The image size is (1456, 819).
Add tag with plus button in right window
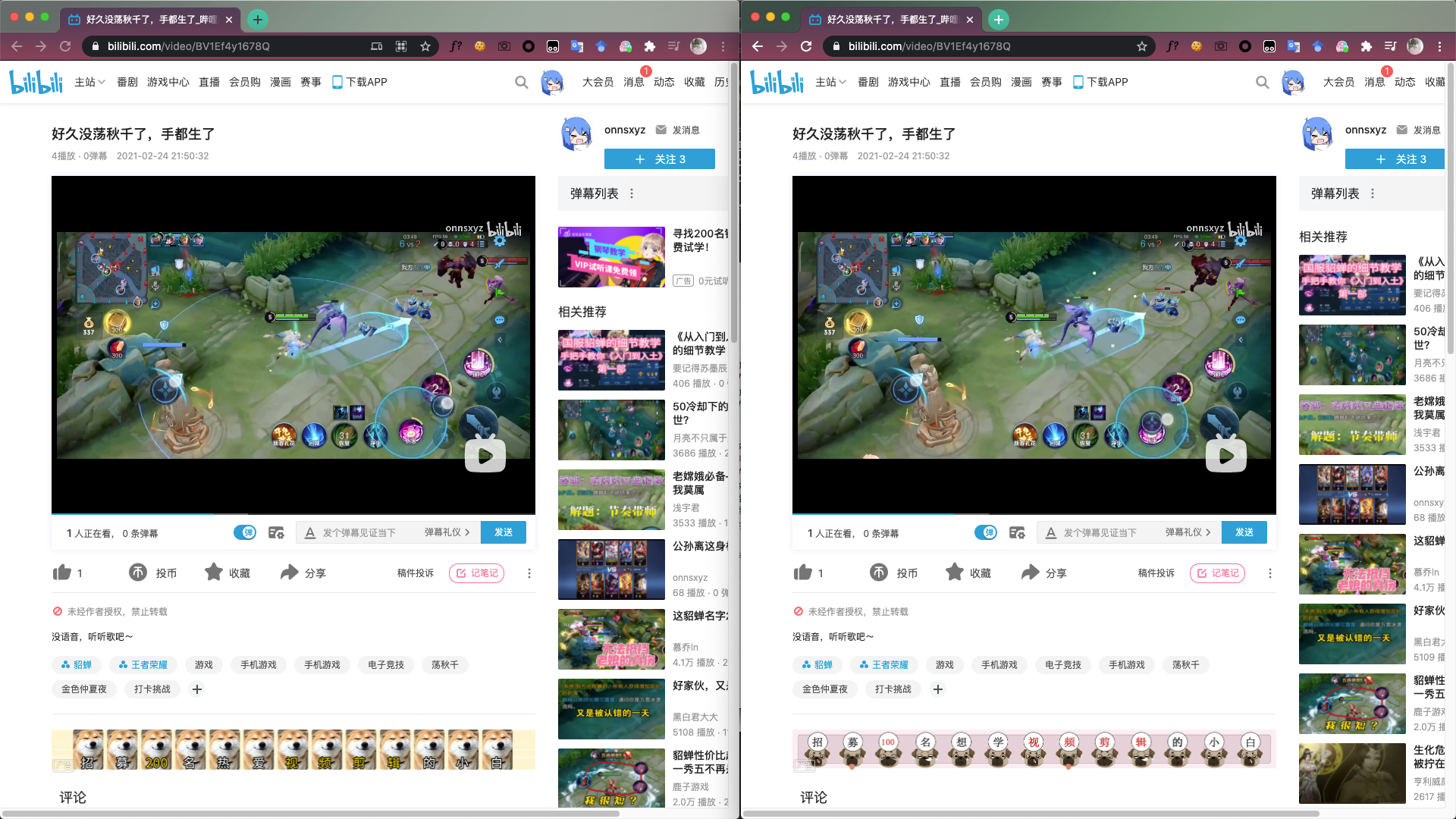point(938,689)
